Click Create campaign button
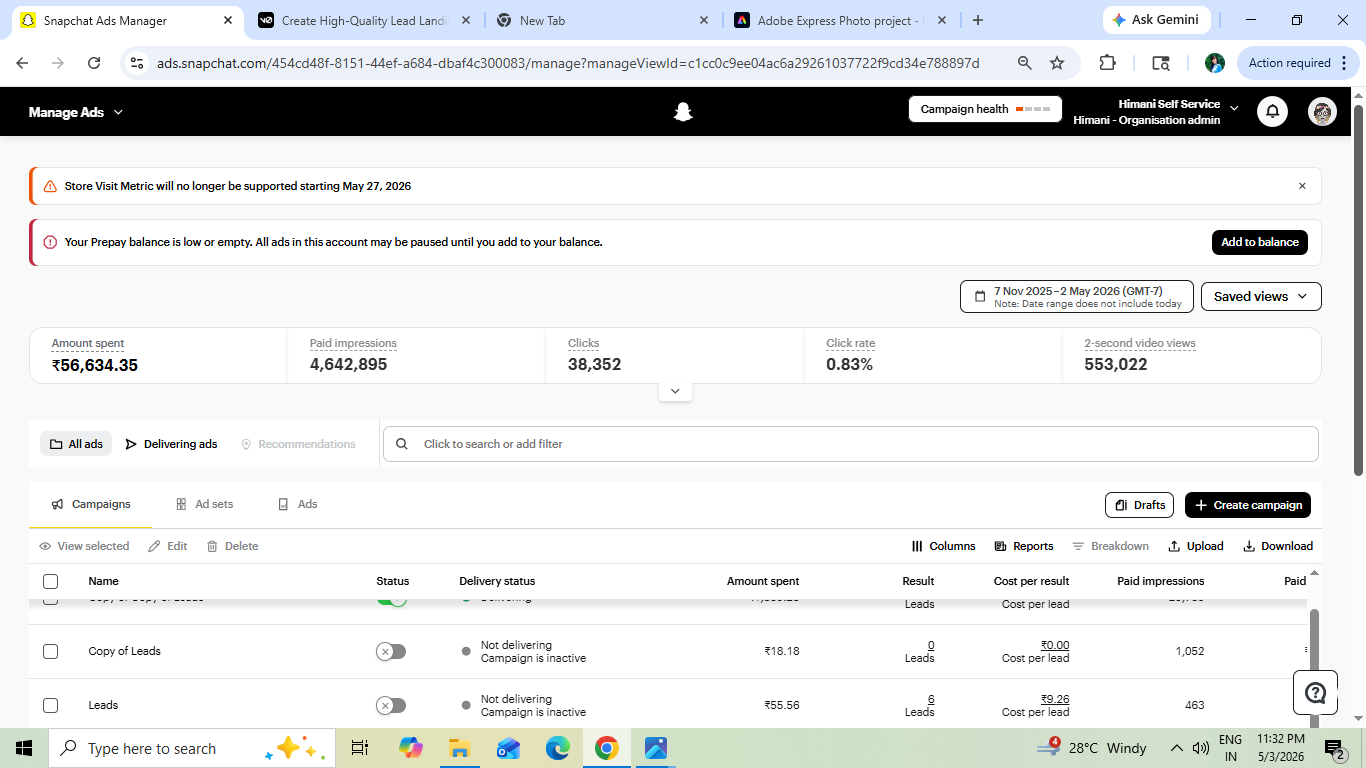 1248,505
